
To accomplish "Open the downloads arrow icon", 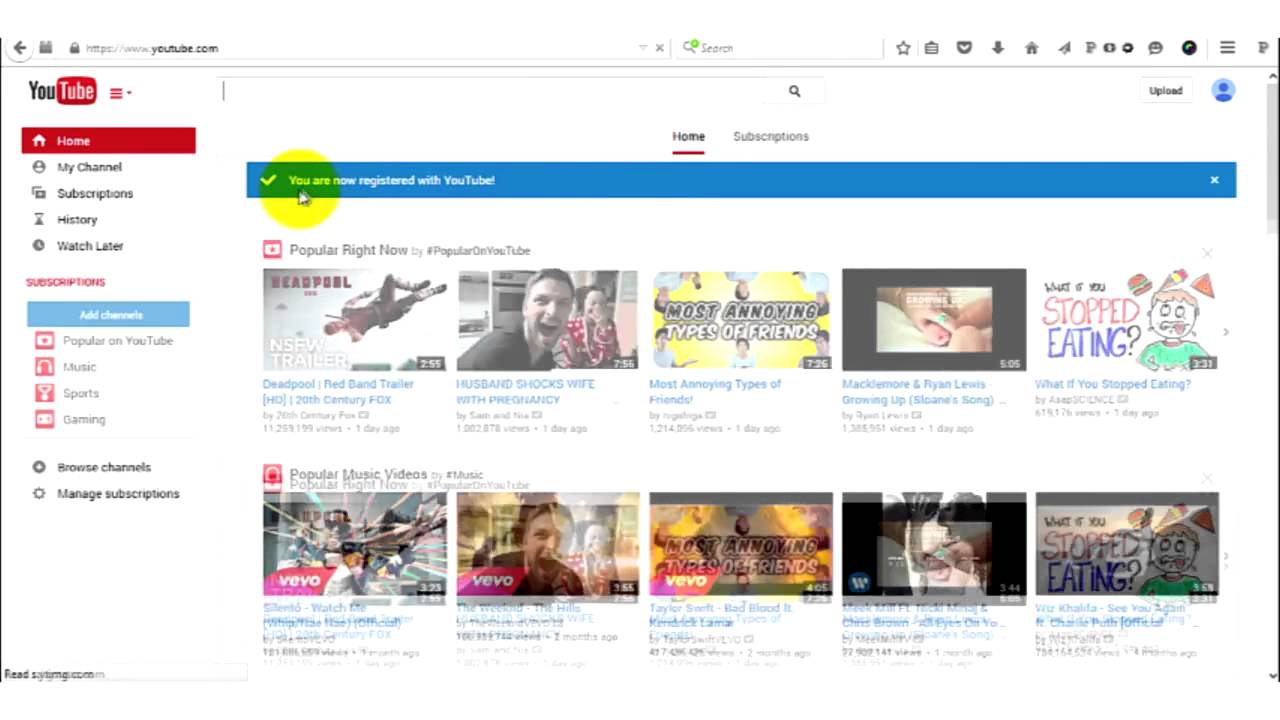I will 998,48.
